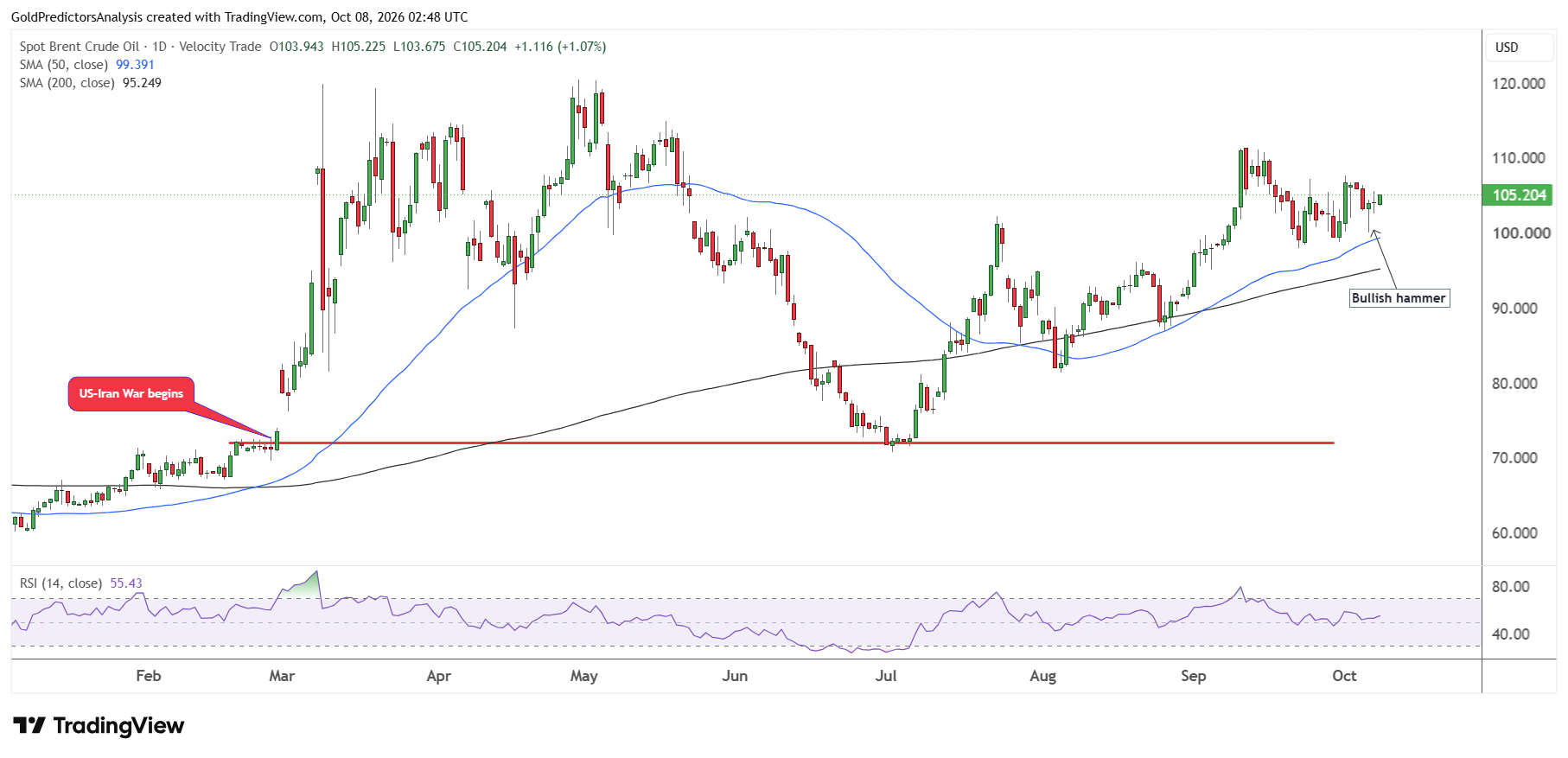
Task: Select the Spot Brent Crude Oil symbol title
Action: pos(80,47)
